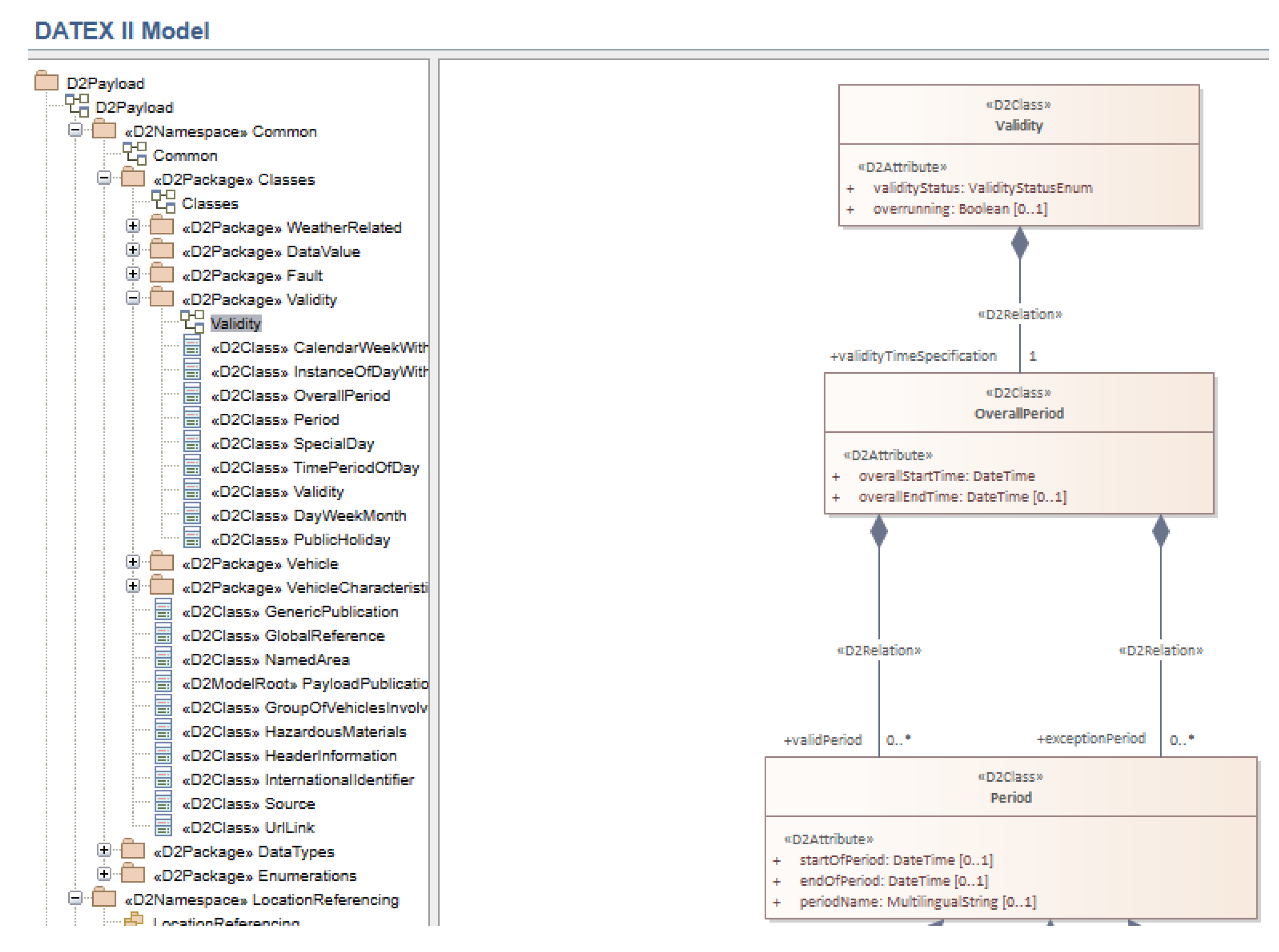The width and height of the screenshot is (1279, 952).
Task: Click the diagram icon beside Classes
Action: click(x=163, y=202)
